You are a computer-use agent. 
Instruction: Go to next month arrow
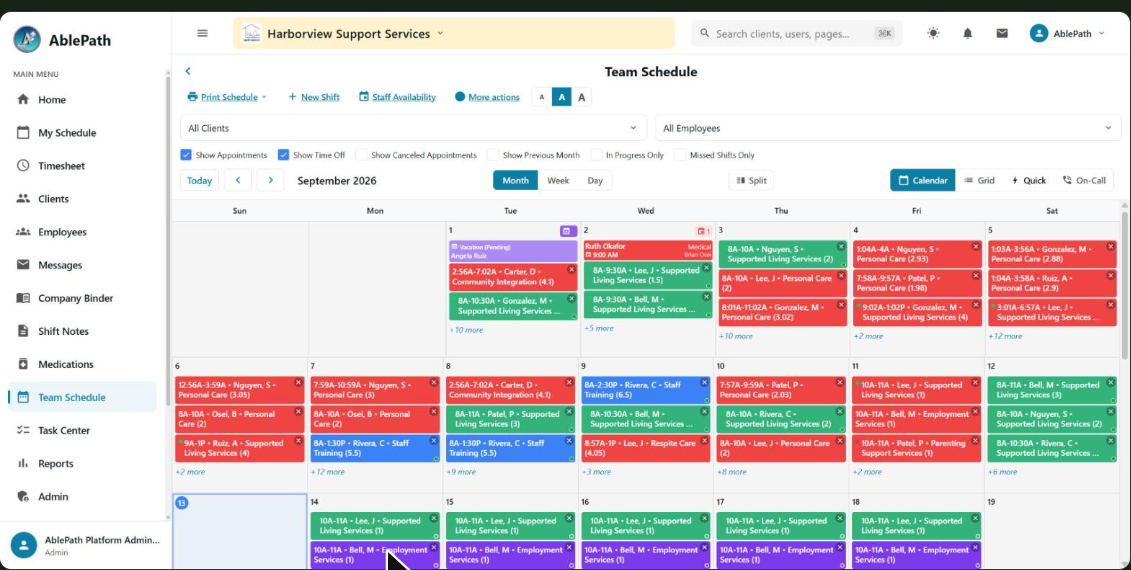(270, 180)
